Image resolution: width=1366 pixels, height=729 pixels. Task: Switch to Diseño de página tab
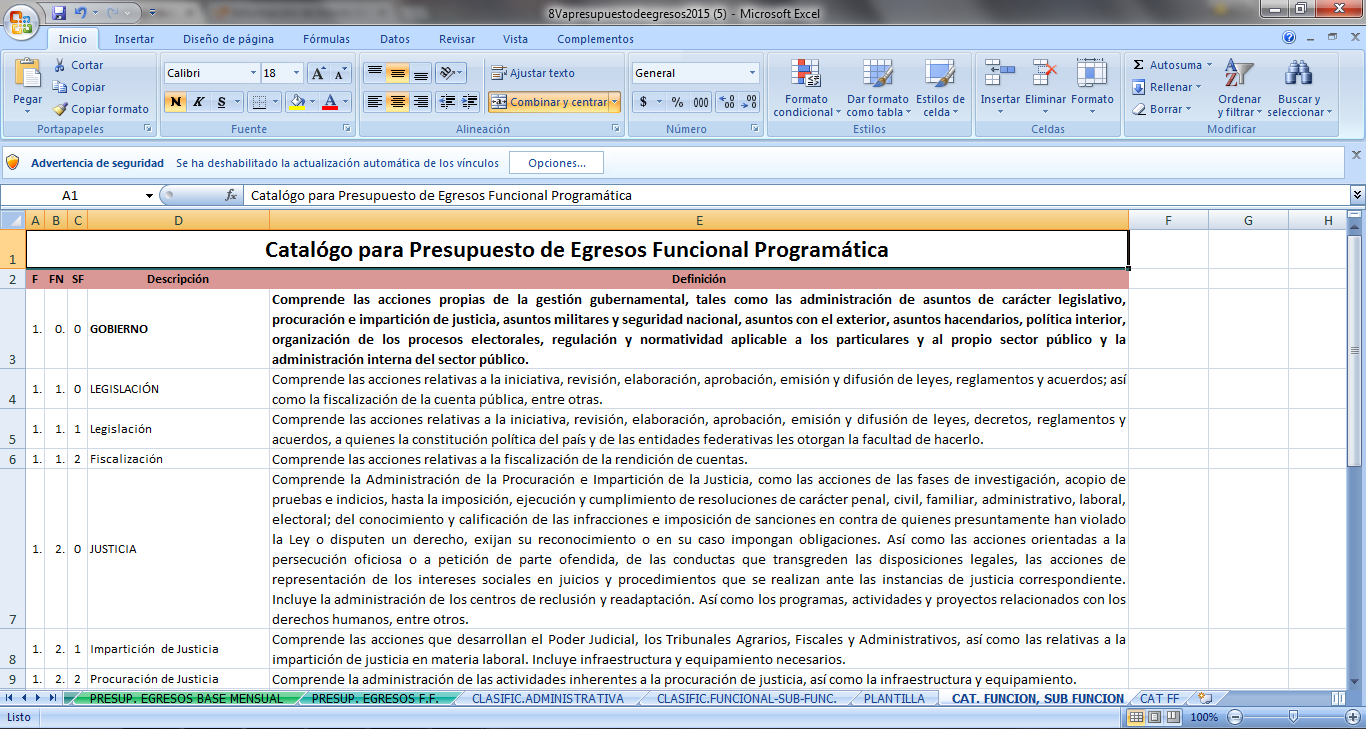(228, 39)
